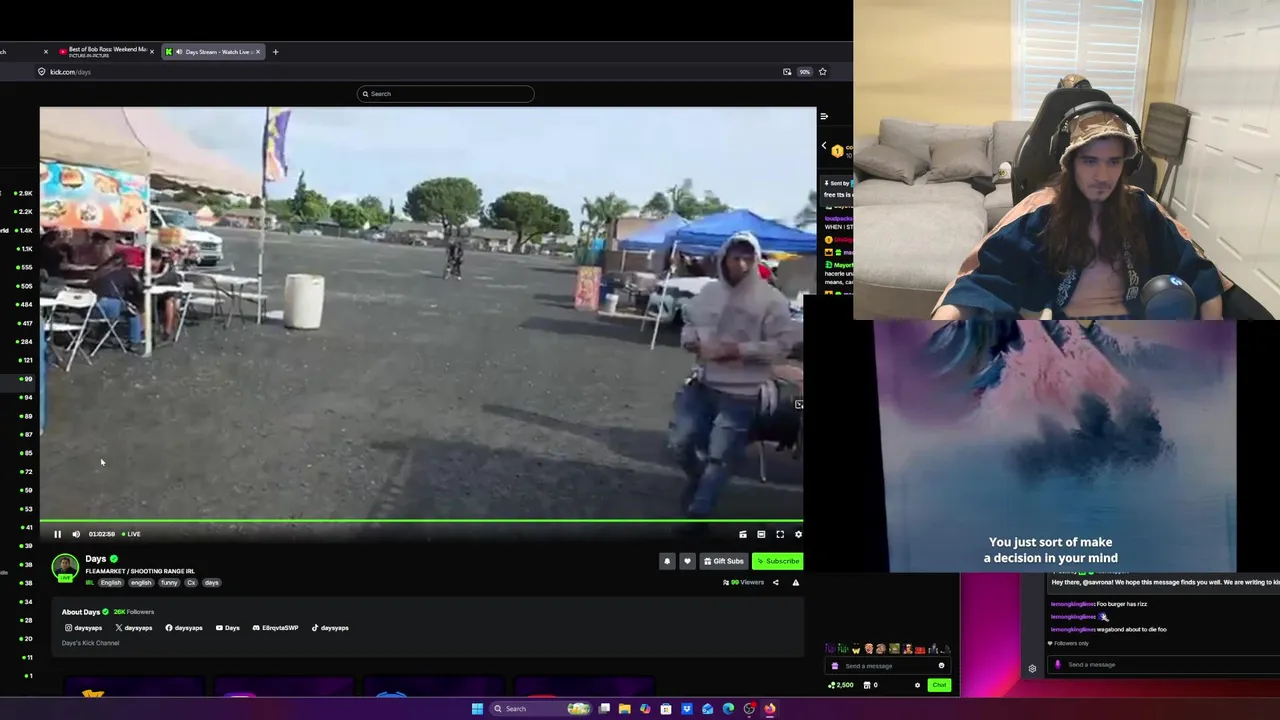This screenshot has width=1280, height=720.
Task: Focus the Kick search box
Action: pos(445,94)
